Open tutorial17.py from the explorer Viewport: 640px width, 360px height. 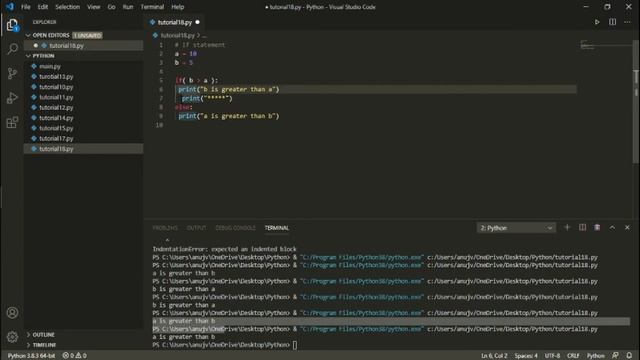(x=56, y=138)
